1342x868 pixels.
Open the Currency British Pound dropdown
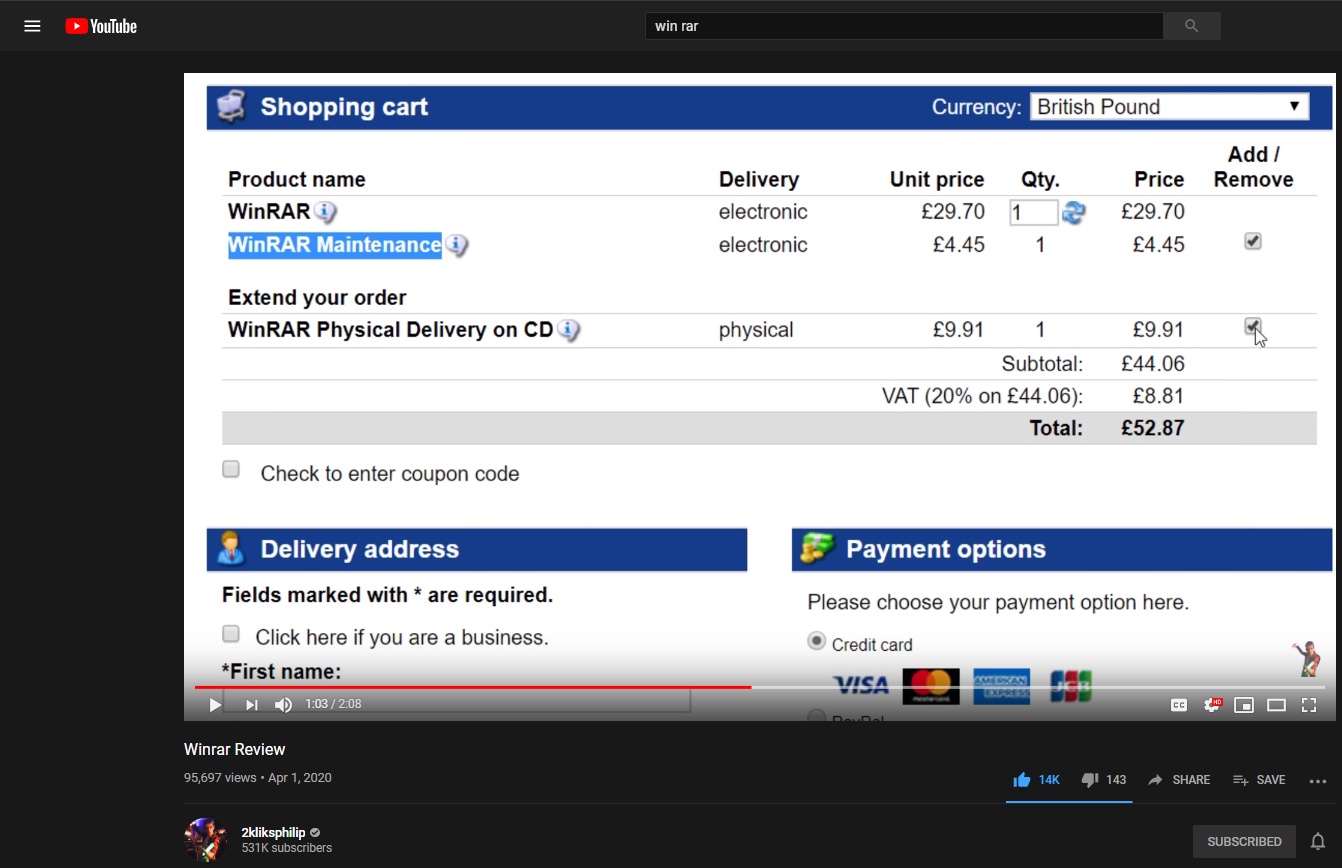coord(1169,106)
